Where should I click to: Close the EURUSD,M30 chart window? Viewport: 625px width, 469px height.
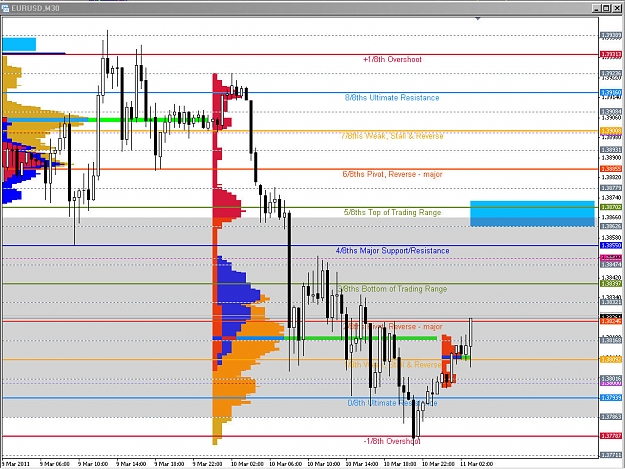point(616,8)
